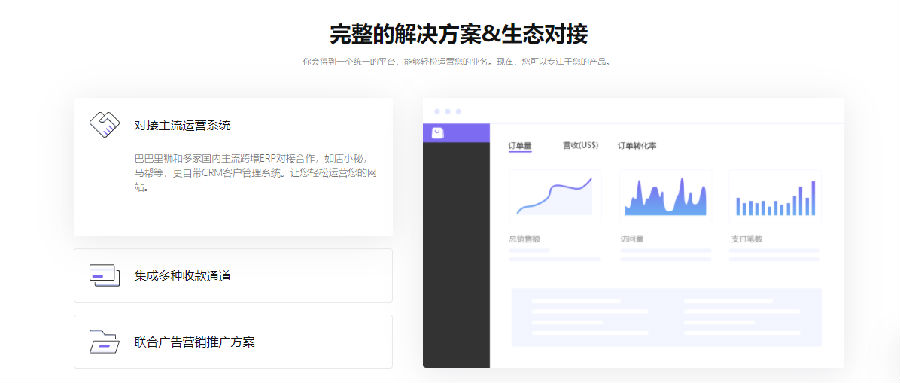Screen dimensions: 900x383
Task: Select the 营收(US$) tab
Action: pos(580,146)
